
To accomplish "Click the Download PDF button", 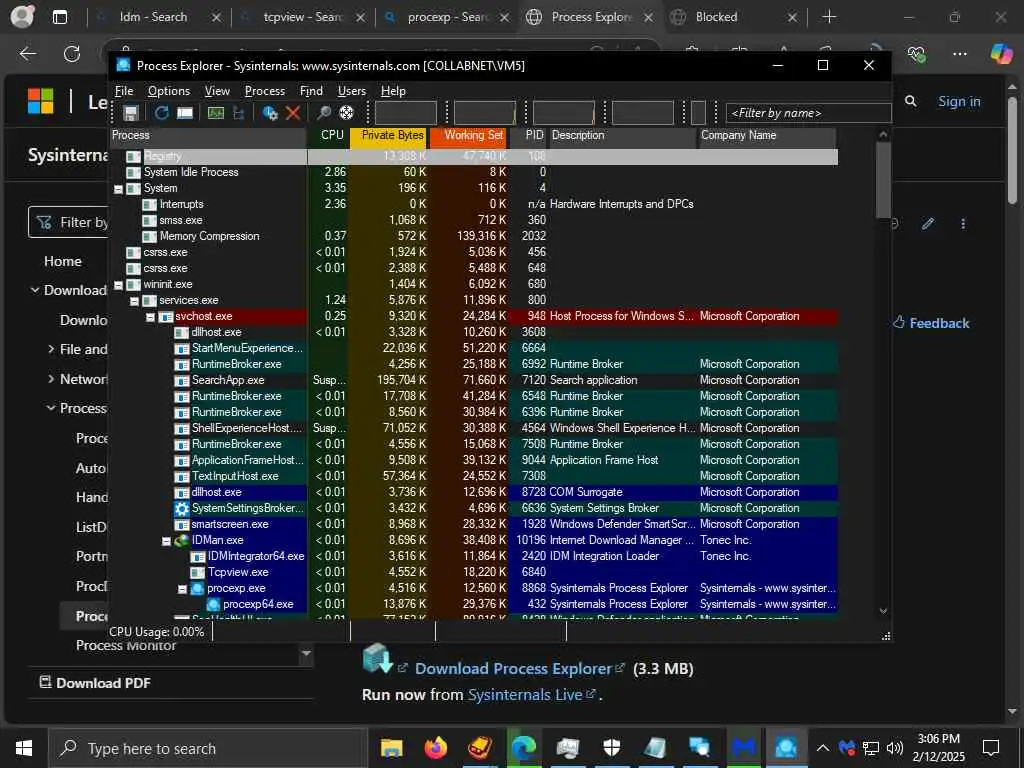I will pos(95,683).
